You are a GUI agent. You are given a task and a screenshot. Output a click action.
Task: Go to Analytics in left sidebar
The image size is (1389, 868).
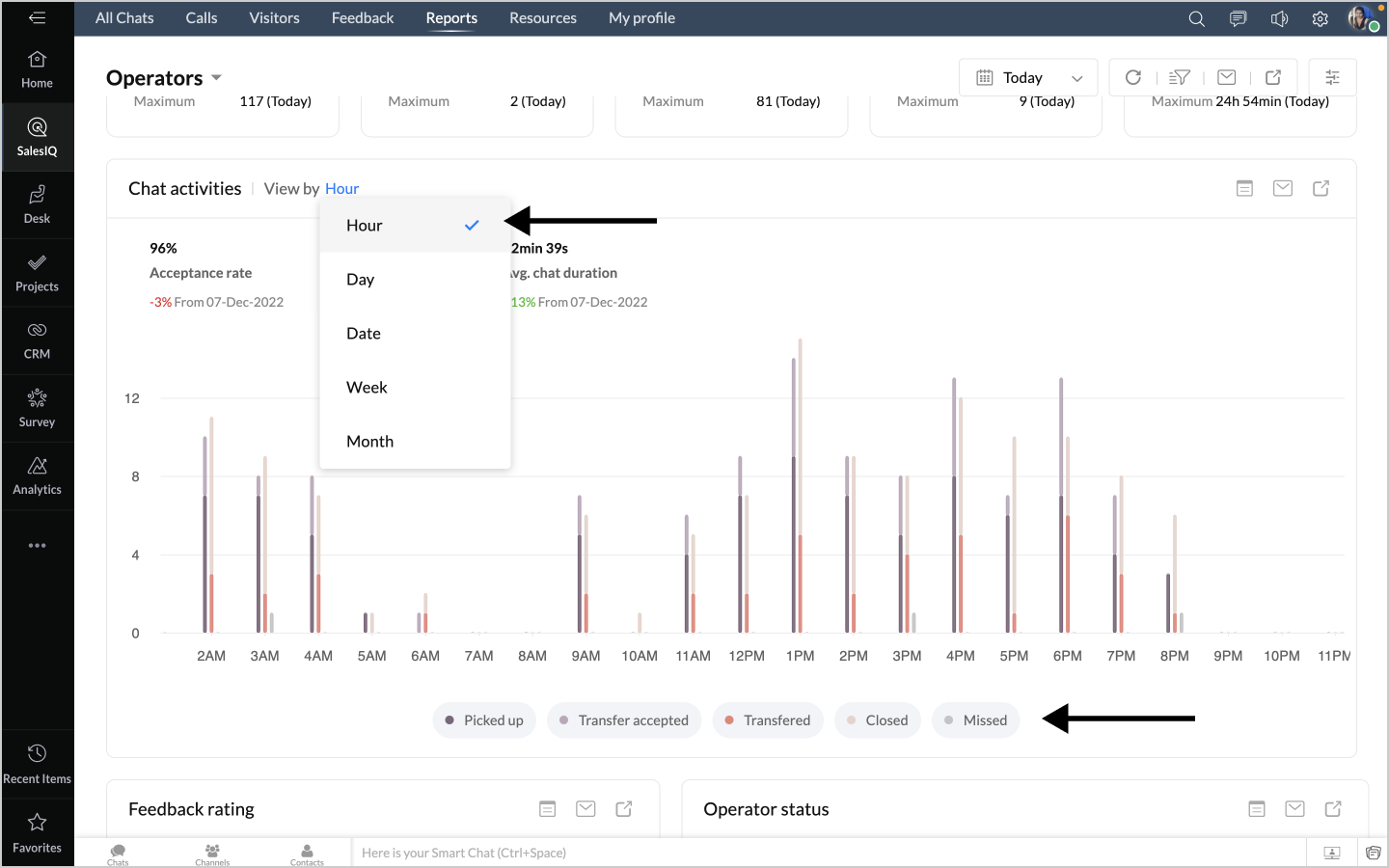[x=37, y=476]
